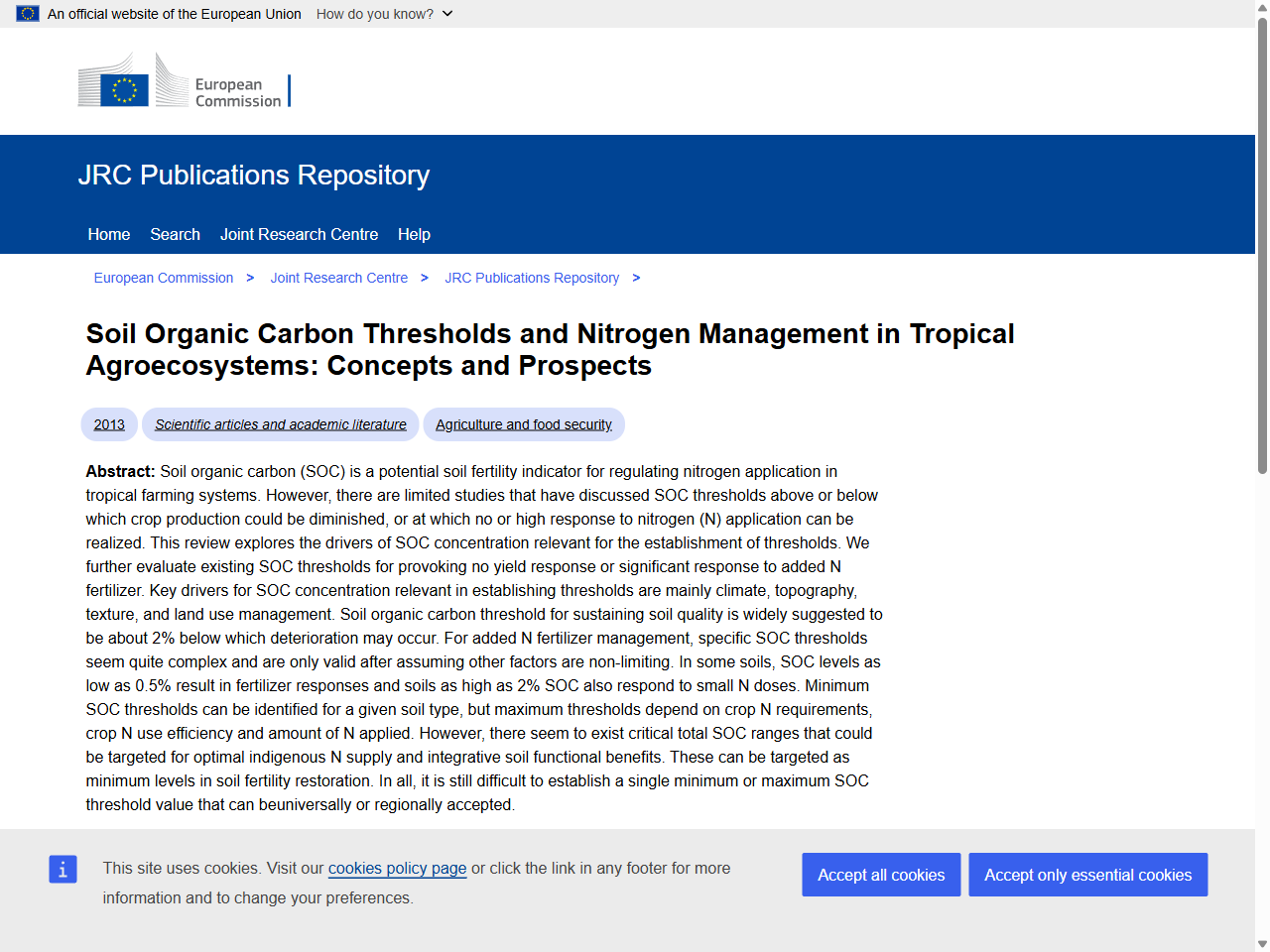Expand the 'How do you know?' disclosure

coord(385,14)
